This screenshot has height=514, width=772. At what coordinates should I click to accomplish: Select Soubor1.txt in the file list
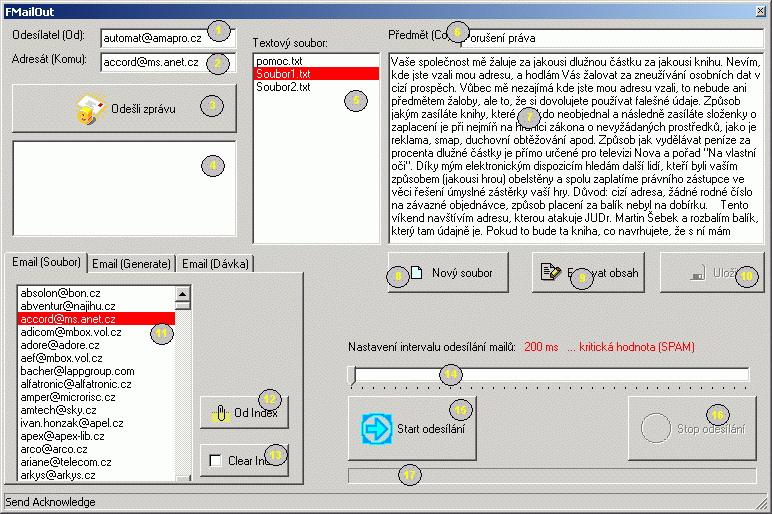point(317,74)
